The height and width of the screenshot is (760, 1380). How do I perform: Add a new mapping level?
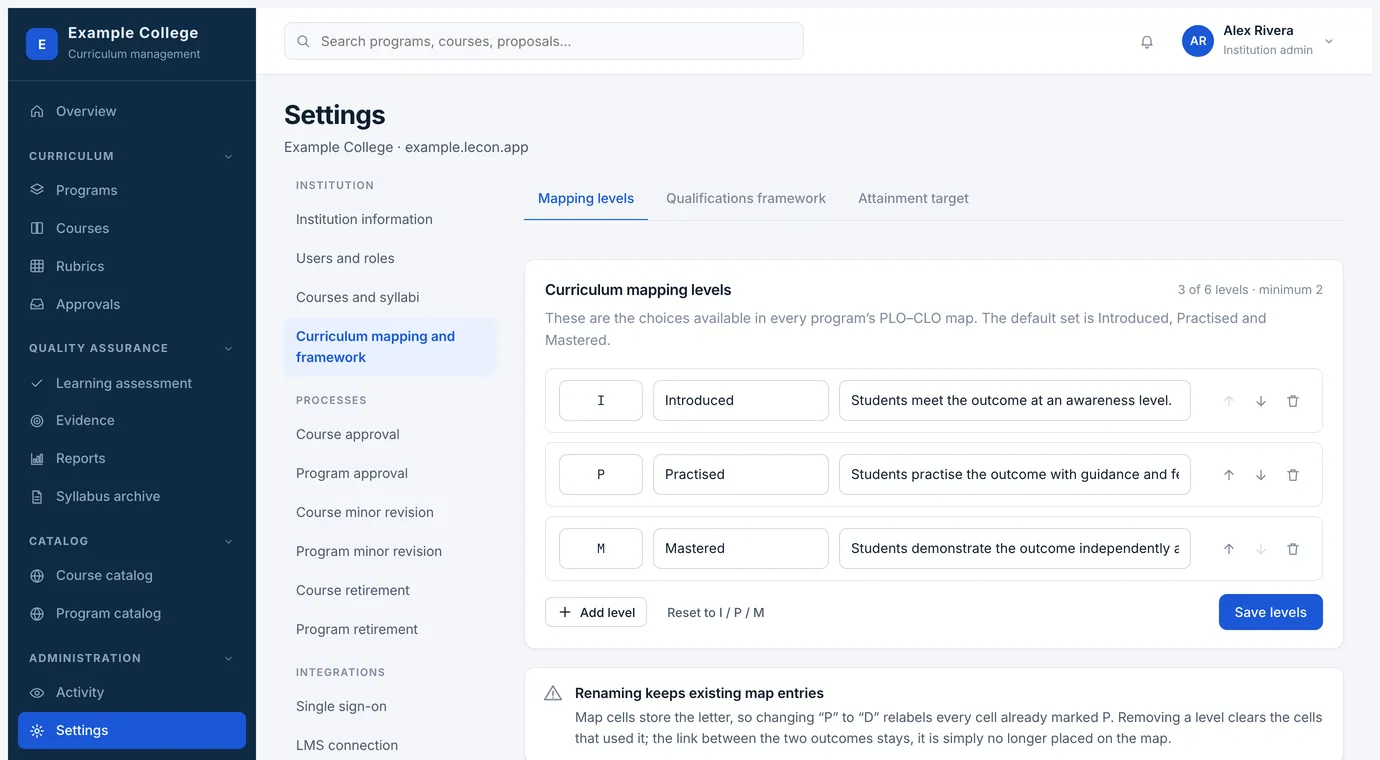pos(596,612)
